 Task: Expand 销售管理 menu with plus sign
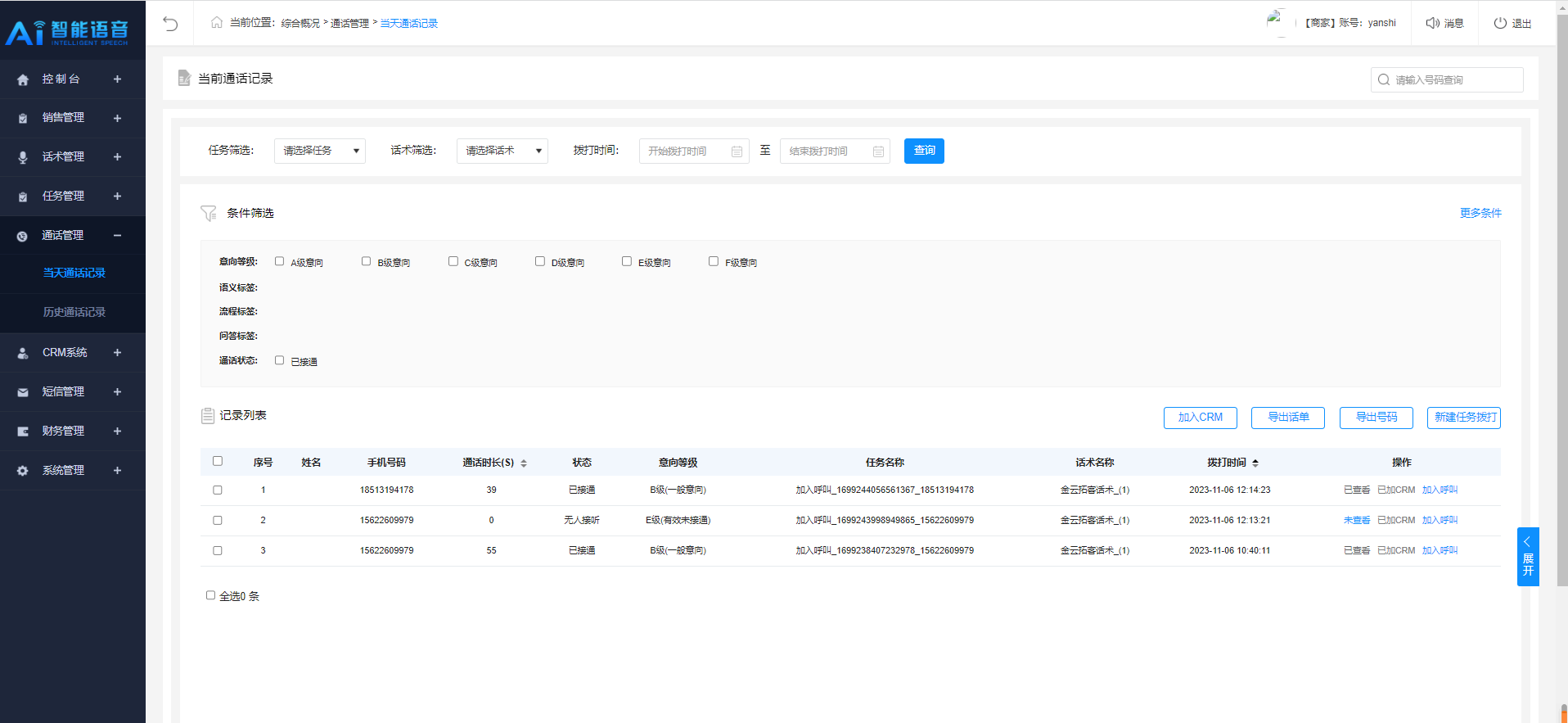tap(117, 118)
